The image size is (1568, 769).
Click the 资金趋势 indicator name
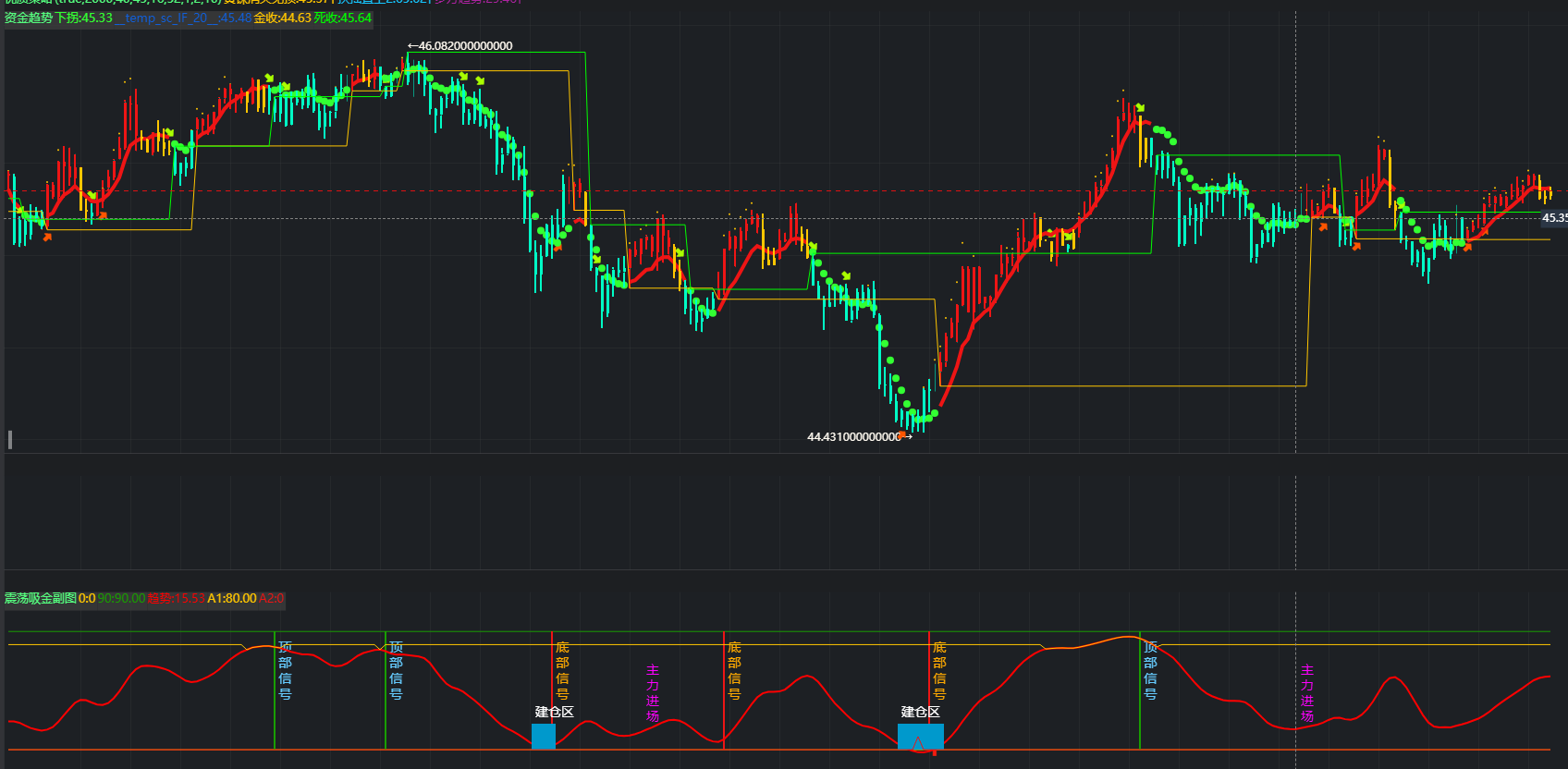point(29,18)
